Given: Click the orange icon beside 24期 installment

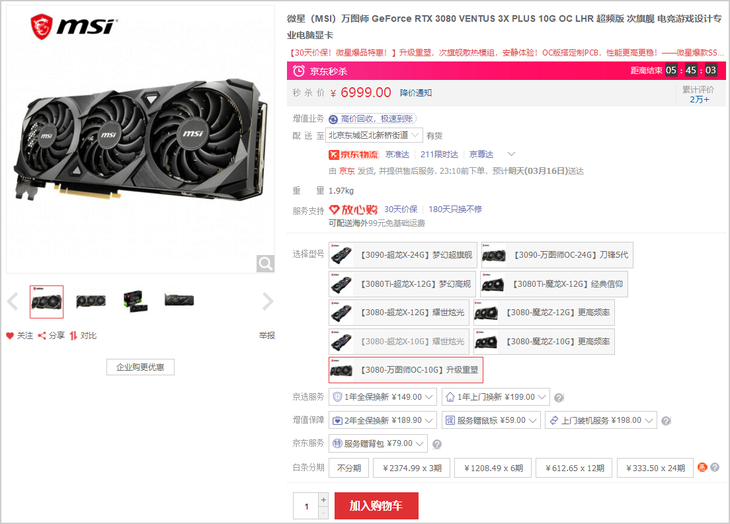Looking at the screenshot, I should [703, 467].
